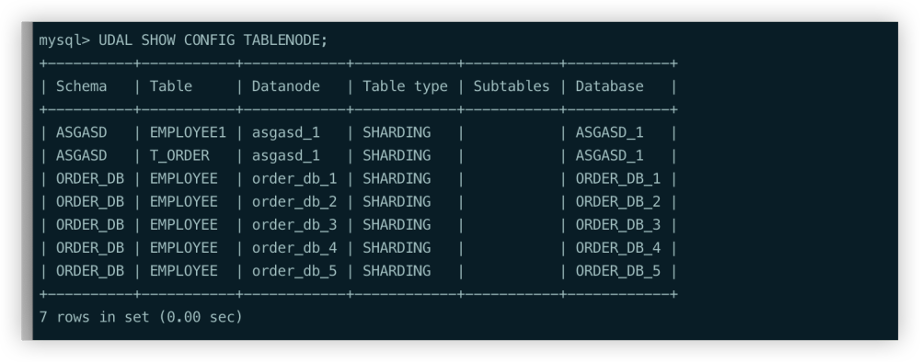Click the order_db_1 datanode cell
The height and width of the screenshot is (362, 920).
[x=295, y=179]
